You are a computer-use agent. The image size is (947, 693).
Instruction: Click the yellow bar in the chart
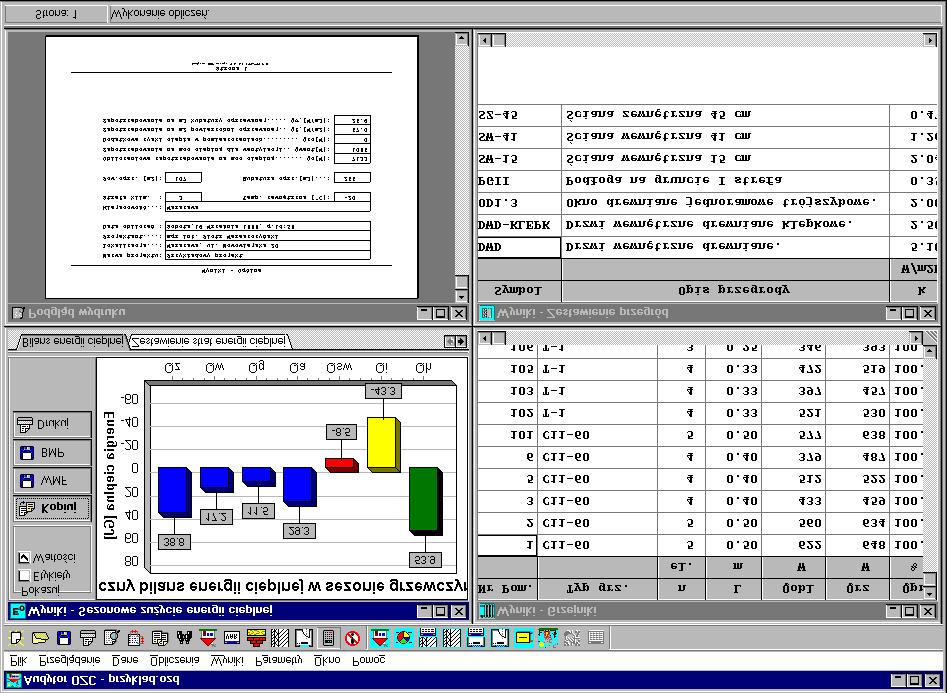point(384,443)
